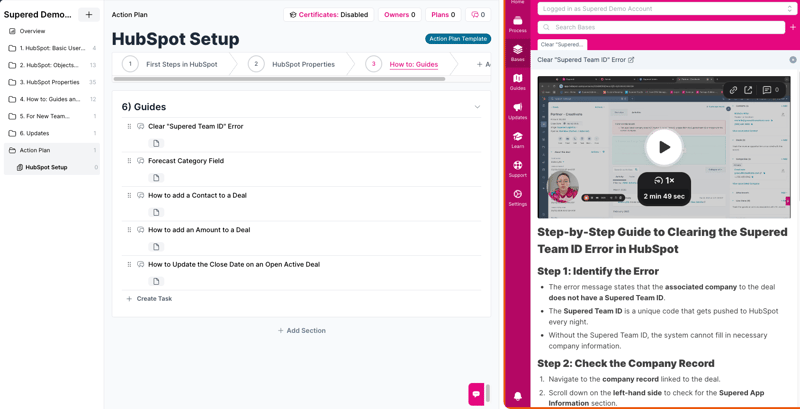Open the Settings sidebar icon
Screen dimensions: 800x409
pos(517,198)
